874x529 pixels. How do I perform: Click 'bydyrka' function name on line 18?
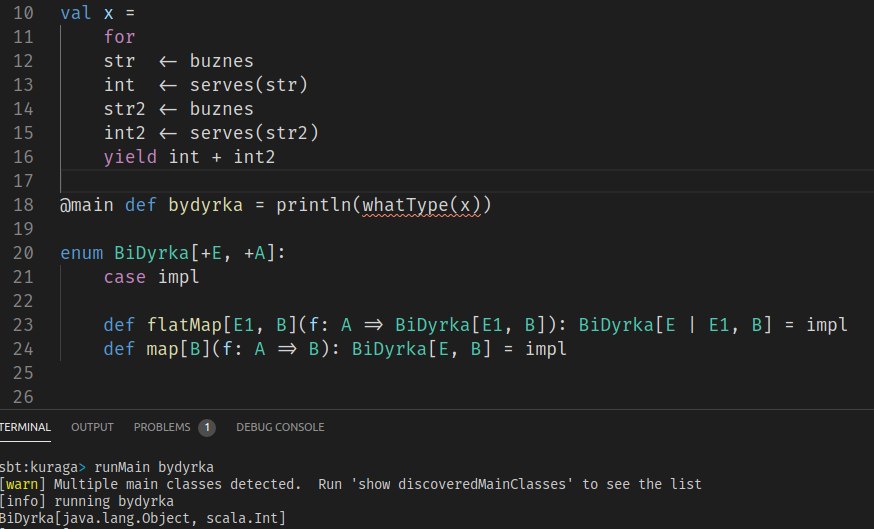(x=205, y=205)
